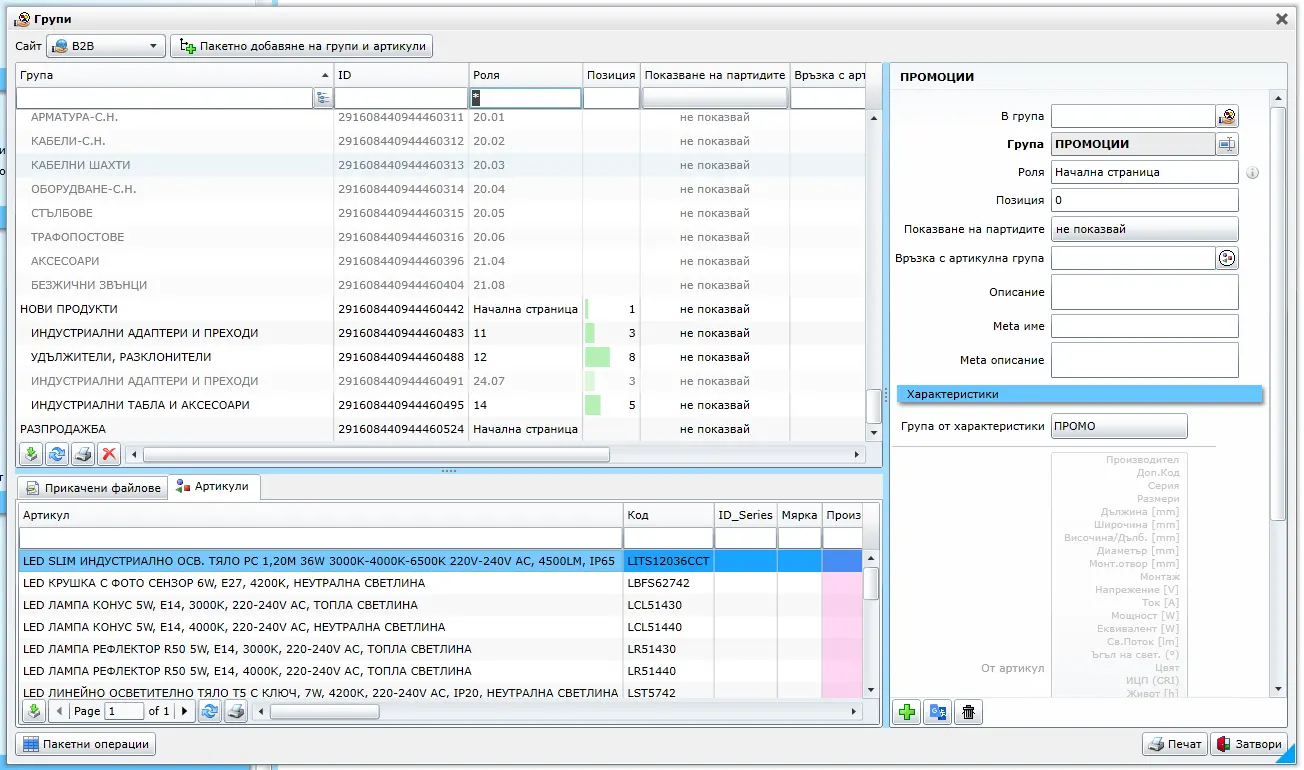Image resolution: width=1304 pixels, height=770 pixels.
Task: Select ТРАФОПОСТОВЕ group row
Action: (440, 237)
